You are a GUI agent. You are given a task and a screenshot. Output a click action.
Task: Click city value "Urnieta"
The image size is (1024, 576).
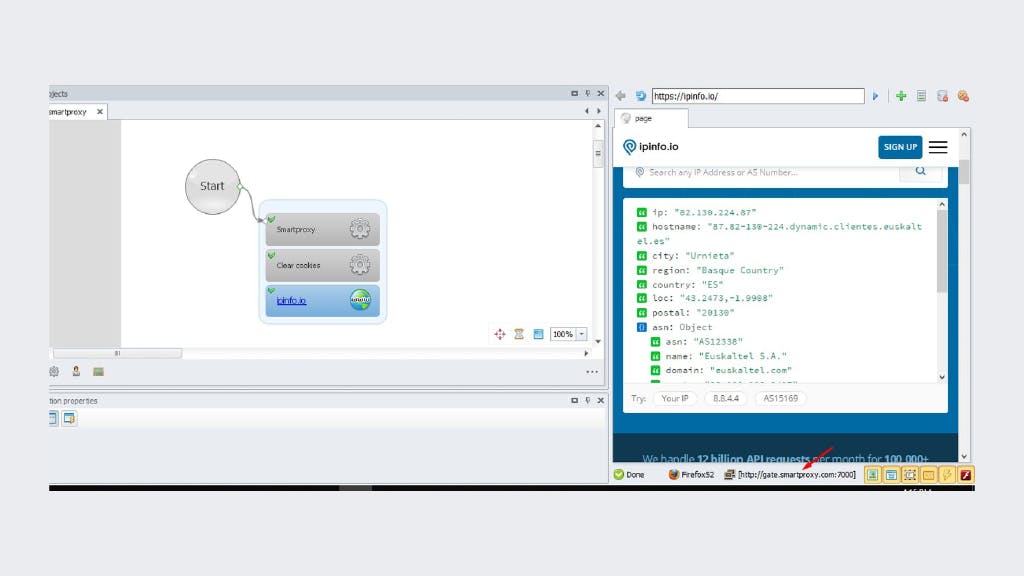pyautogui.click(x=709, y=255)
